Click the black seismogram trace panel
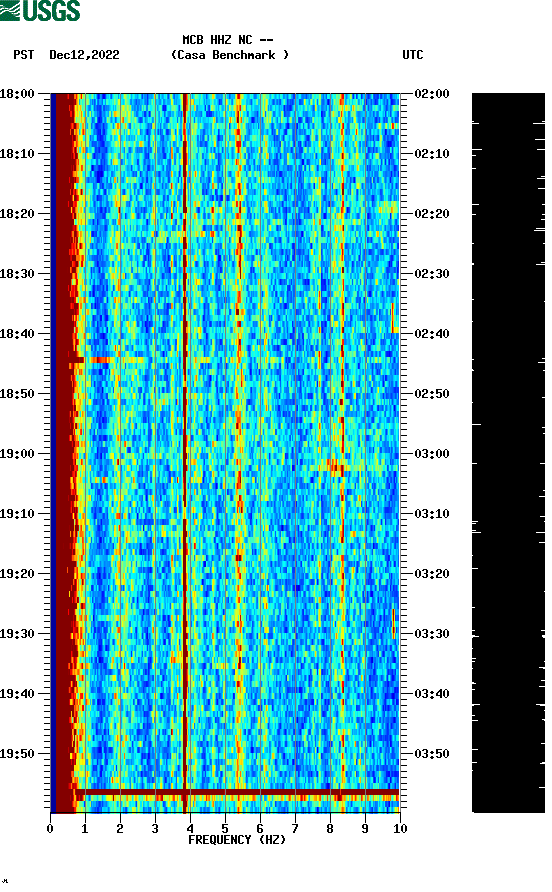This screenshot has height=892, width=552. 508,453
